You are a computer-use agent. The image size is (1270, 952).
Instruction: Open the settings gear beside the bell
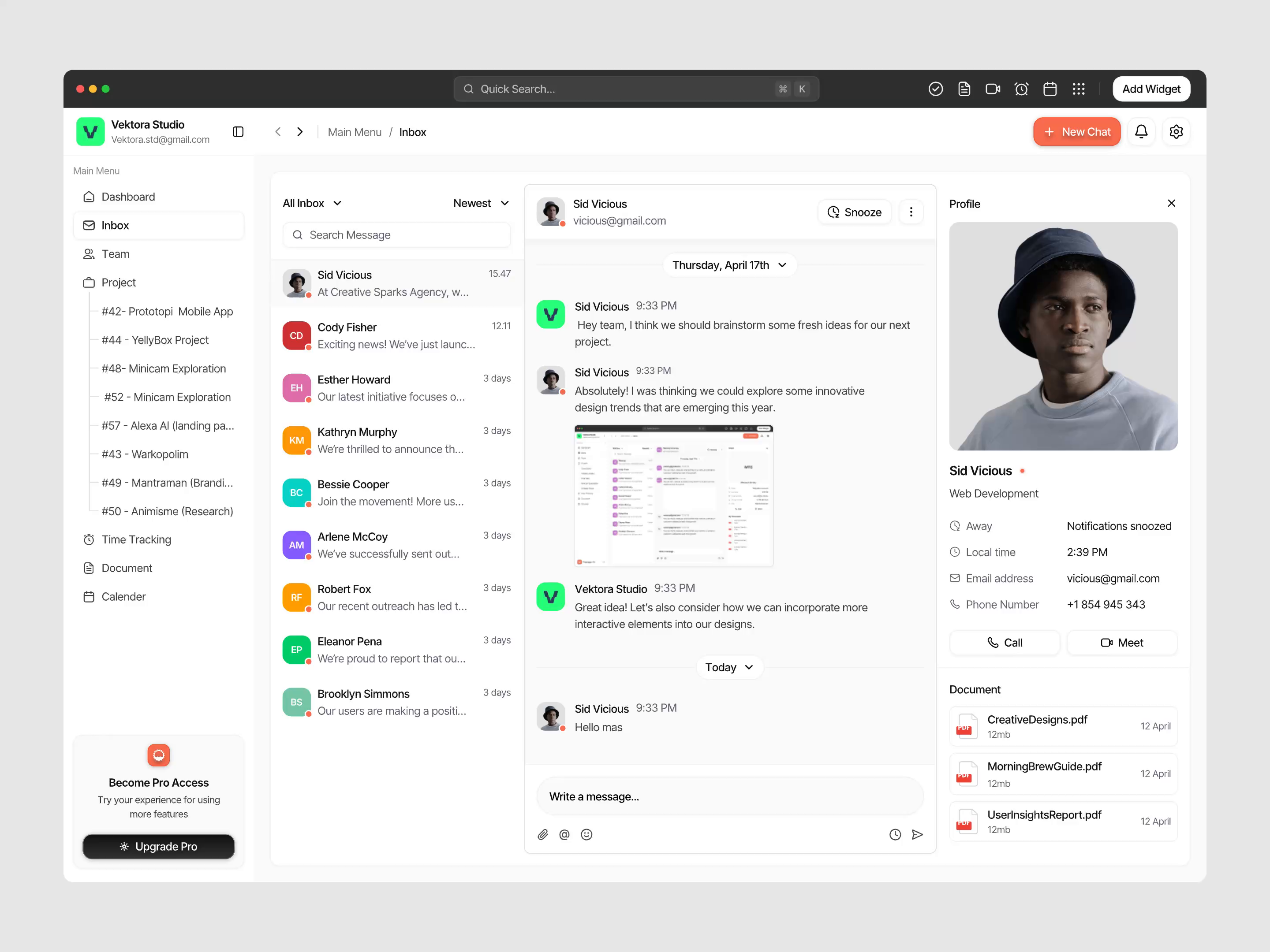[x=1177, y=131]
